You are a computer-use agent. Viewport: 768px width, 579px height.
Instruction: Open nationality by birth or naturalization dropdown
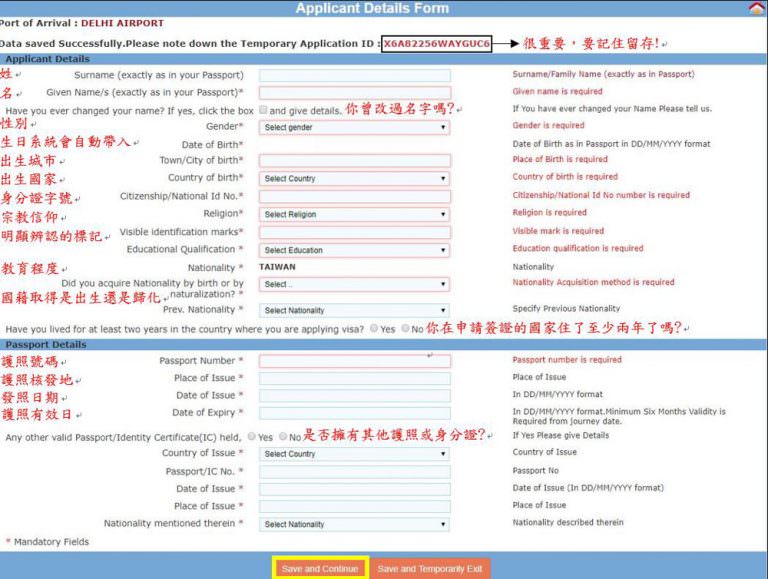354,284
